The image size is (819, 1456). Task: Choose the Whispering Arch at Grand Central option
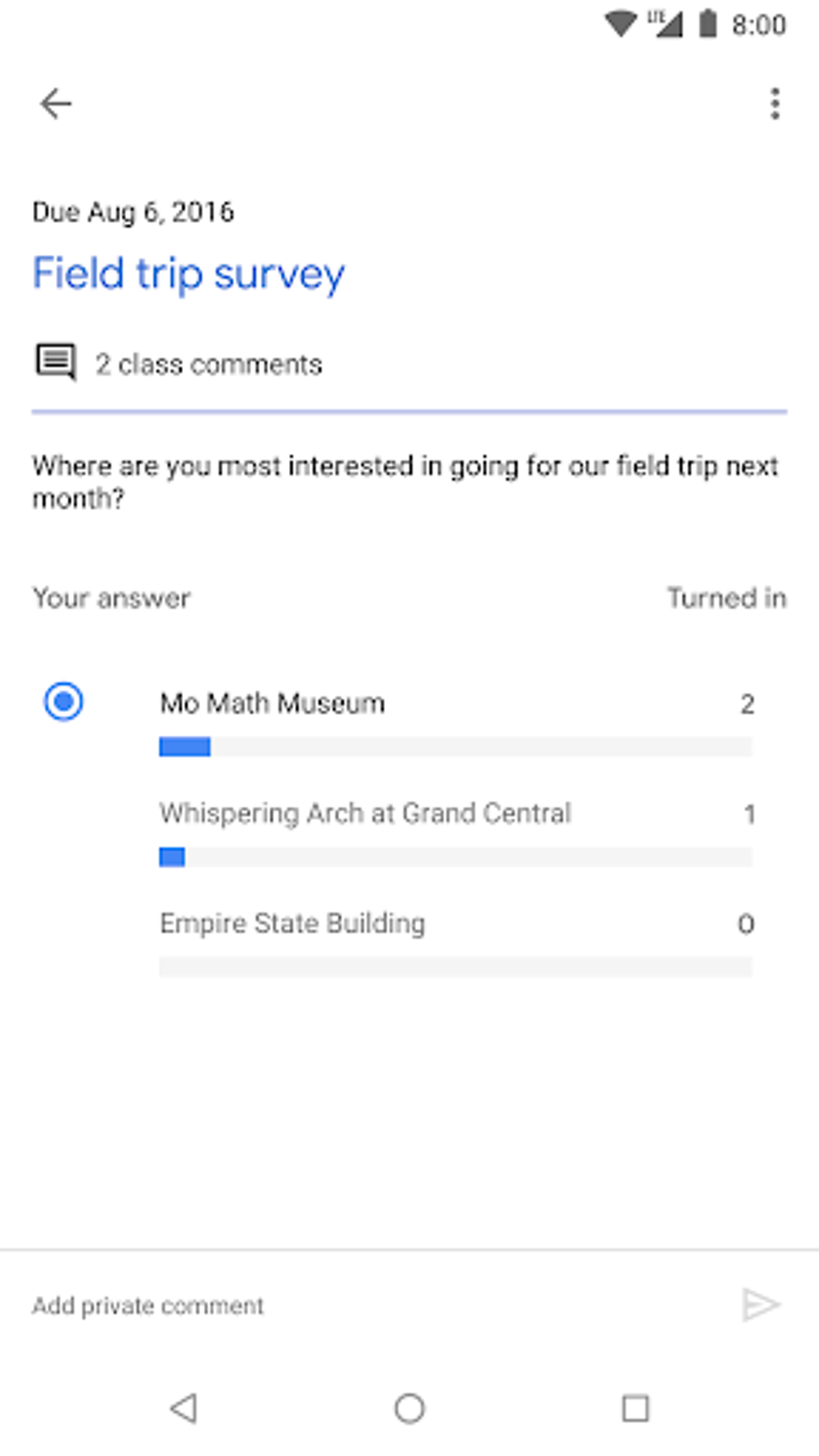[x=365, y=814]
